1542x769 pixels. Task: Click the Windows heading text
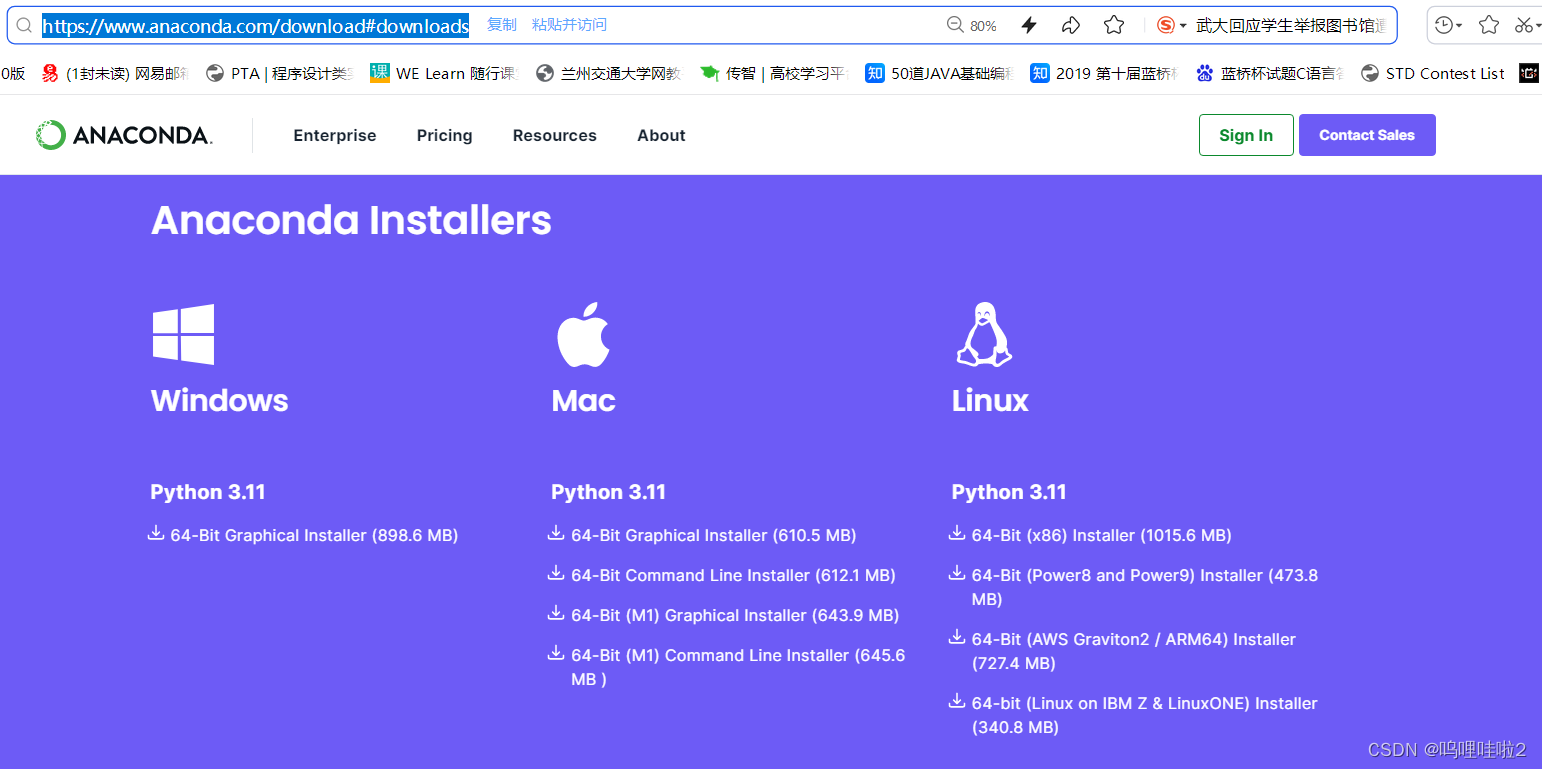point(219,400)
